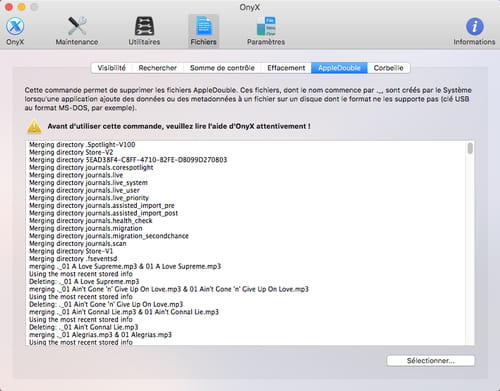Click log line 'Merging directory Store-V2'
Screen dimensions: 500x391
[x=71, y=152]
